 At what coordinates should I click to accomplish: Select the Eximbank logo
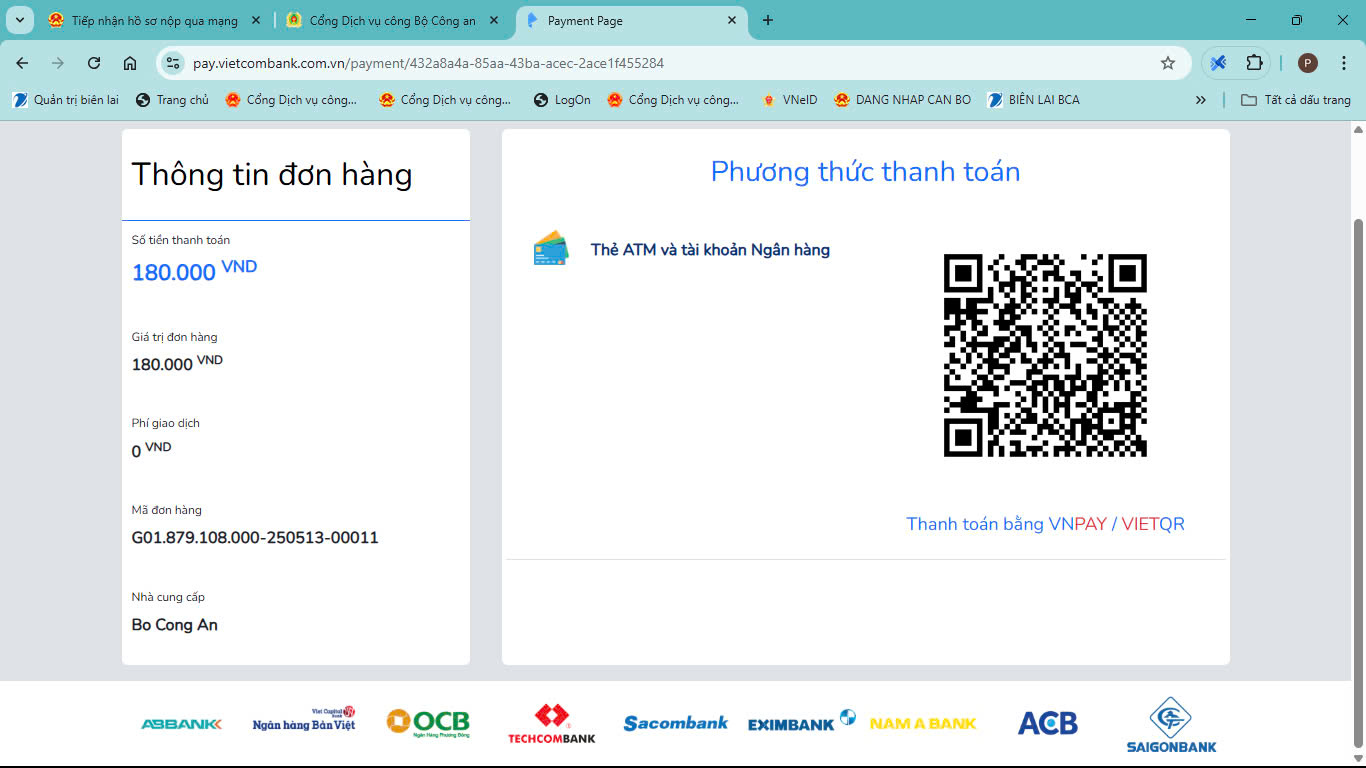pyautogui.click(x=802, y=721)
